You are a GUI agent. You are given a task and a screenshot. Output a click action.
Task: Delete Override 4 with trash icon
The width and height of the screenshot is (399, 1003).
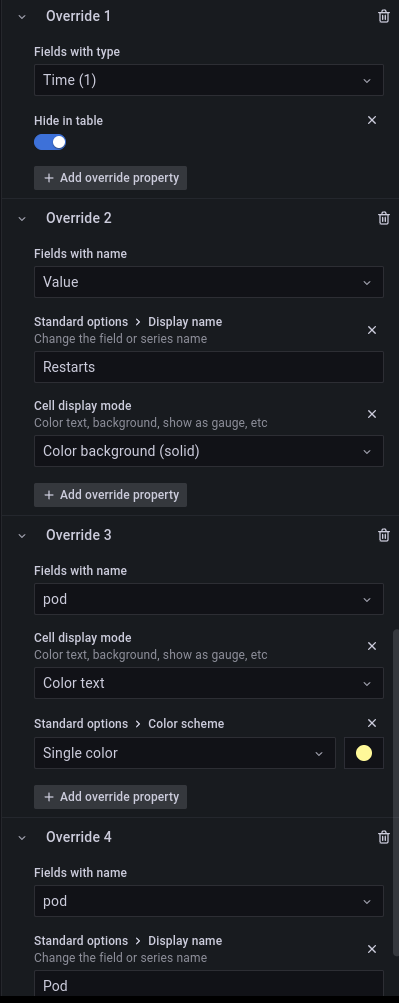coord(384,837)
